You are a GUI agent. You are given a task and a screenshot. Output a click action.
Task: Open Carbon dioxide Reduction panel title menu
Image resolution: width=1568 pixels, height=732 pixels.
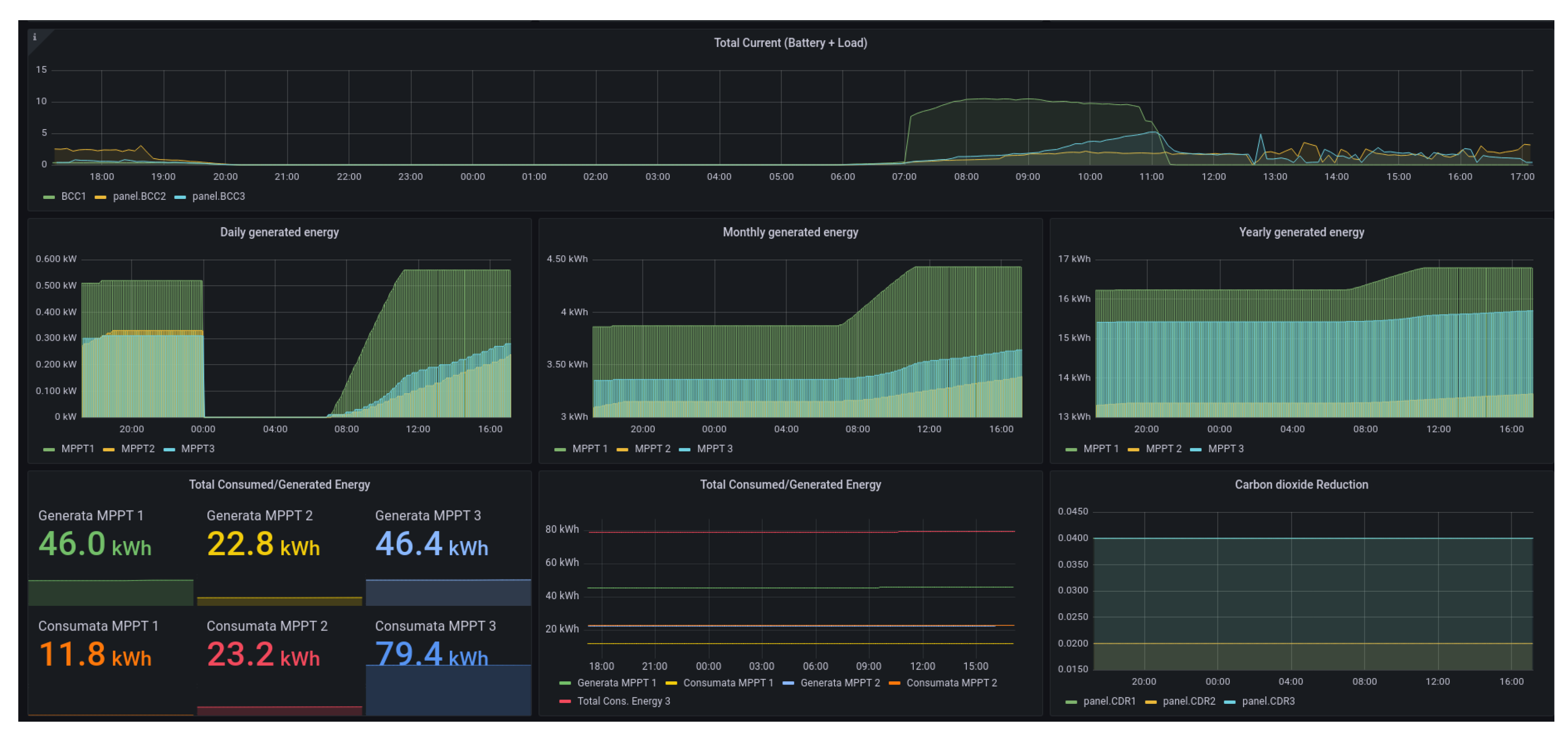(x=1301, y=485)
